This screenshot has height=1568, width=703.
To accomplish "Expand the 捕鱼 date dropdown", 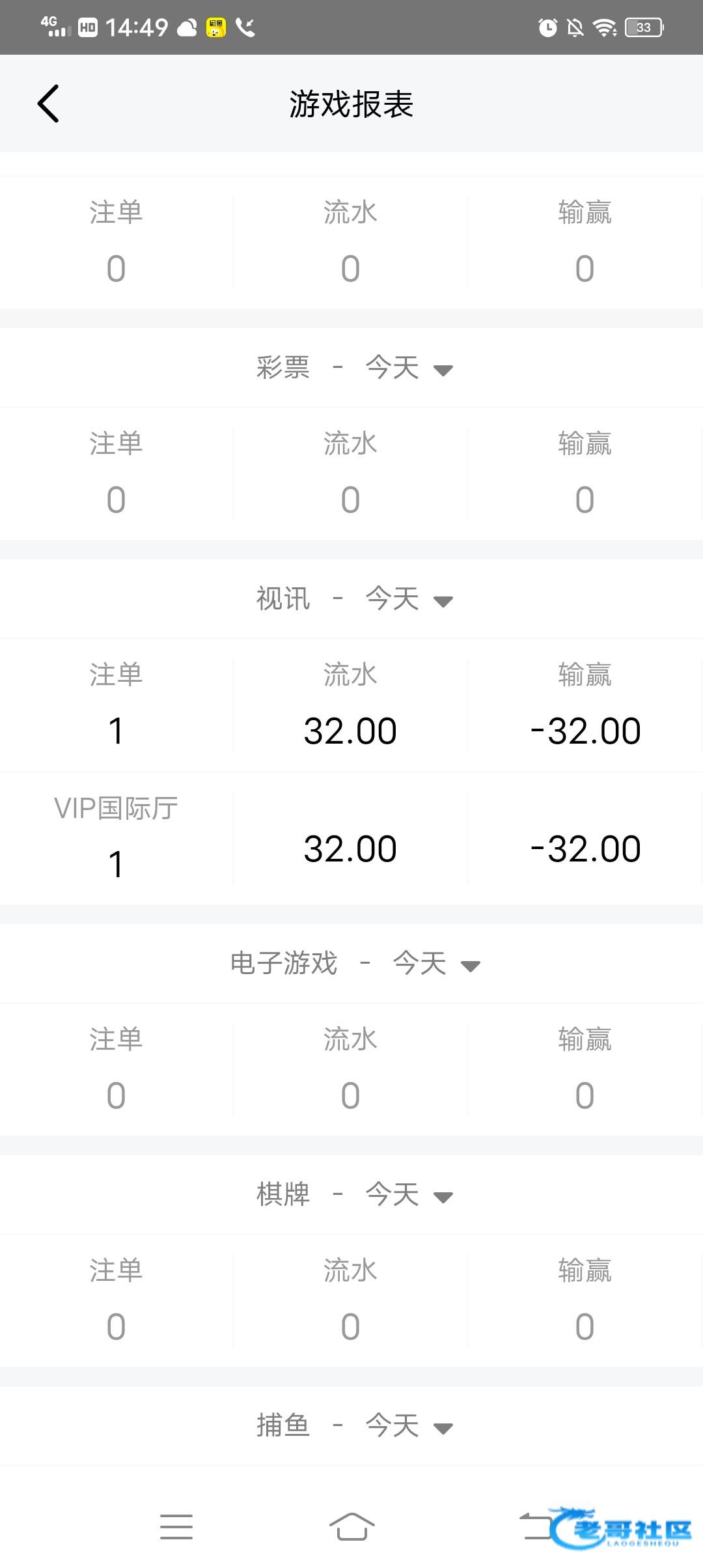I will click(443, 1427).
